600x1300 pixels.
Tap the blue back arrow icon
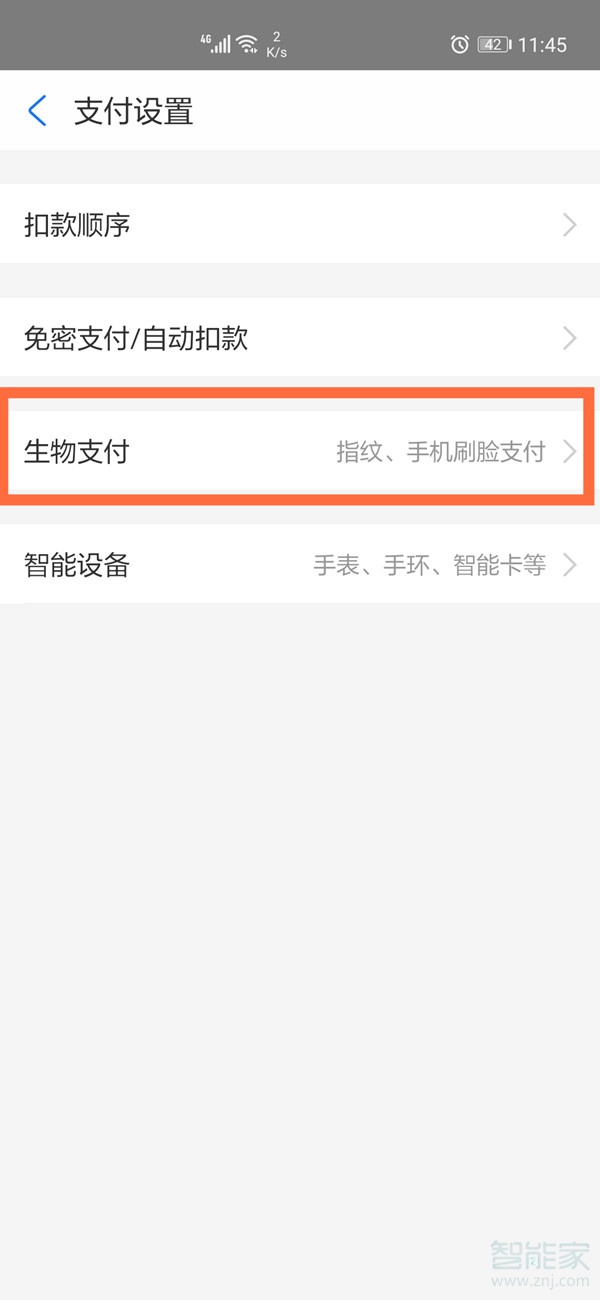coord(37,110)
